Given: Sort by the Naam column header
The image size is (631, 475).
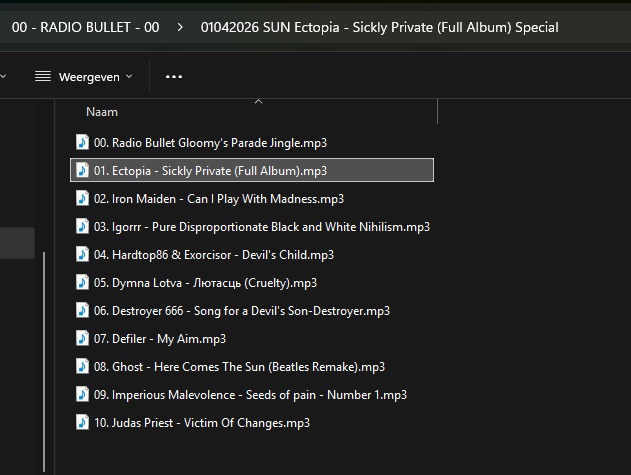Looking at the screenshot, I should (x=102, y=112).
